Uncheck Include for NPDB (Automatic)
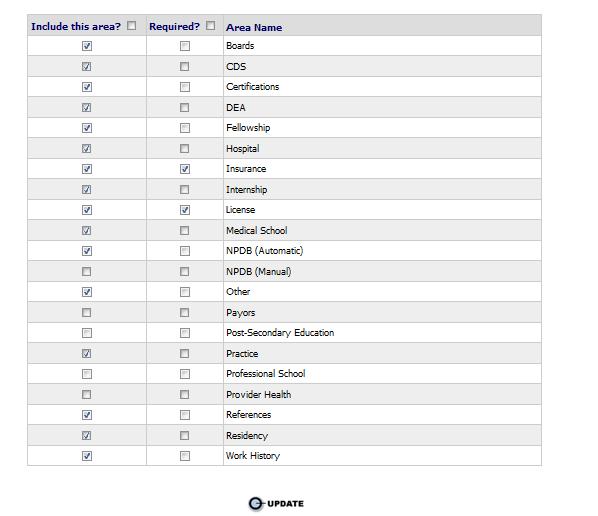598x516 pixels. tap(87, 251)
